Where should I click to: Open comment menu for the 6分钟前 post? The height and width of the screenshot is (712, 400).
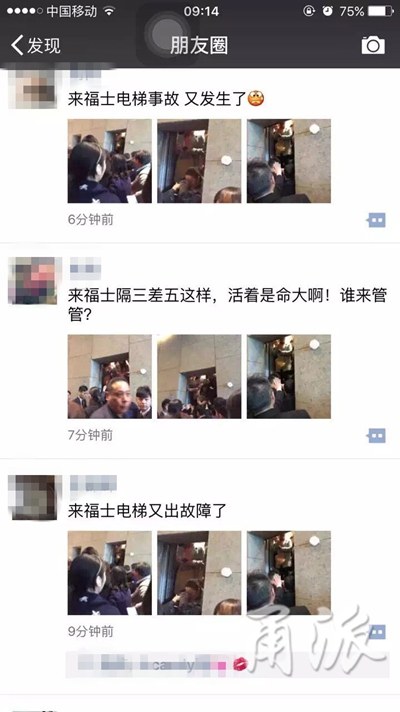pyautogui.click(x=376, y=220)
